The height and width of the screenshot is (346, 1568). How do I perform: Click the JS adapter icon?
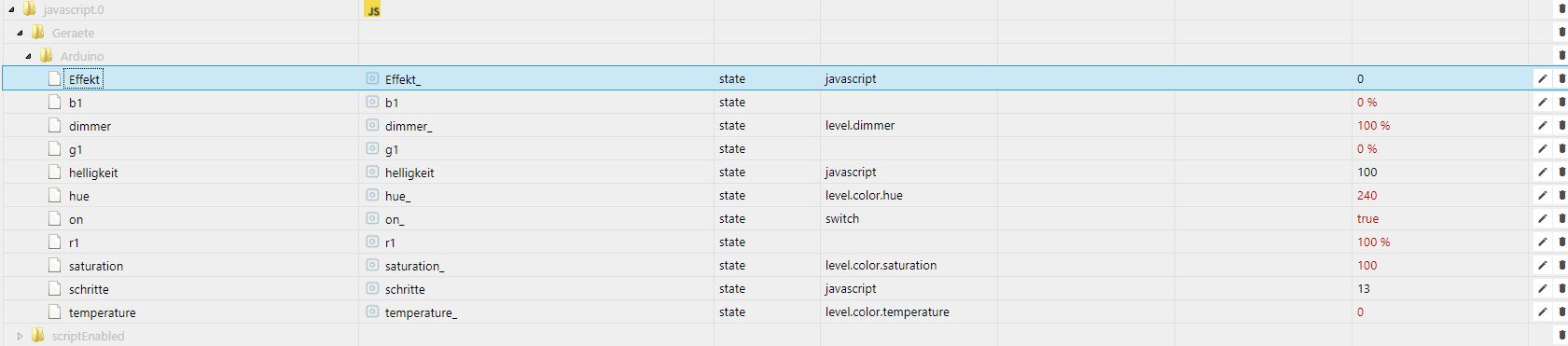373,10
